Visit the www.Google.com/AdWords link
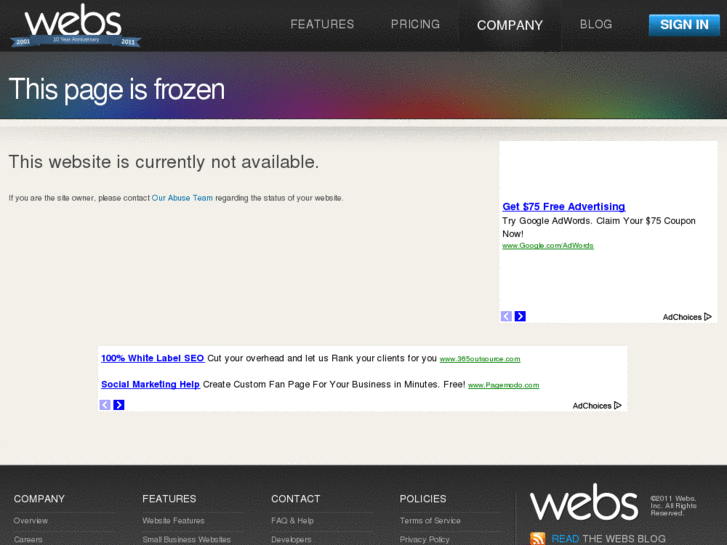 tap(548, 246)
